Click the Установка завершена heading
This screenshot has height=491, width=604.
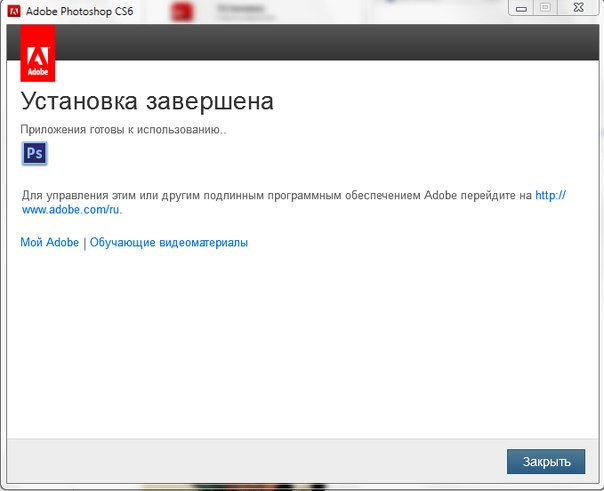[147, 101]
